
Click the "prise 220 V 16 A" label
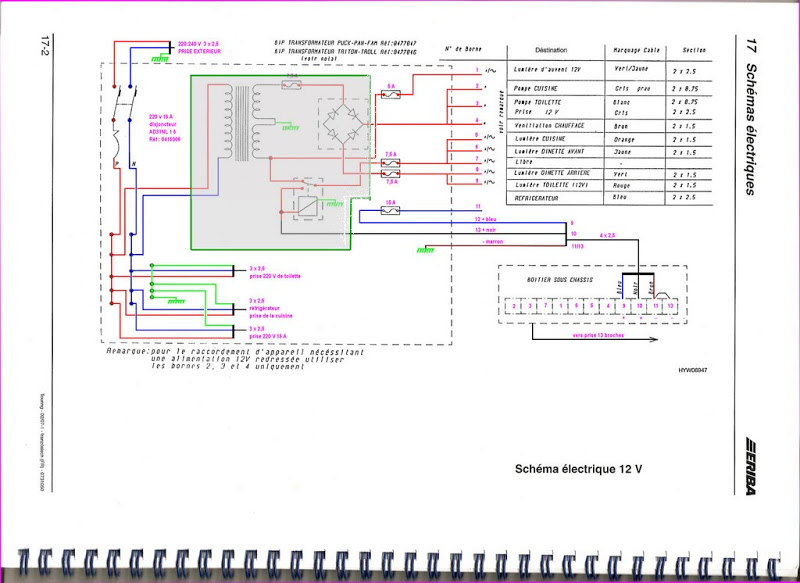tap(267, 336)
